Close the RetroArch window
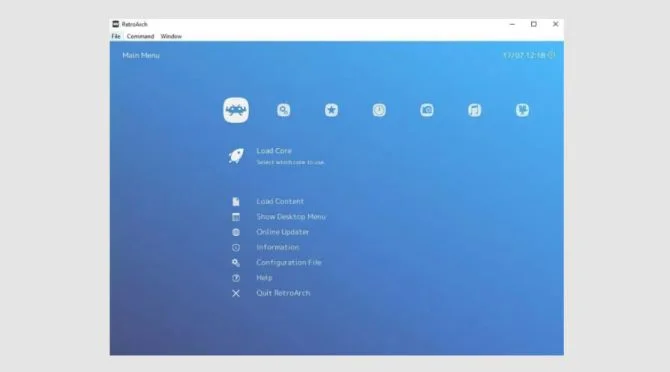Image resolution: width=670 pixels, height=372 pixels. coord(555,24)
